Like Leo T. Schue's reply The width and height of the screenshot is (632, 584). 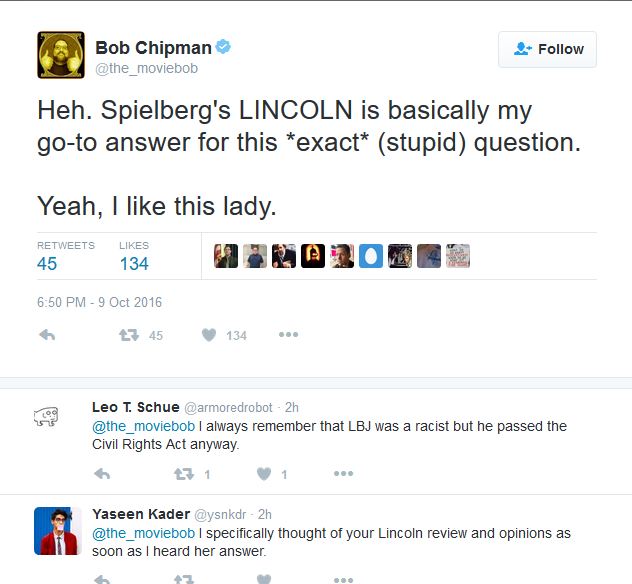pos(264,474)
